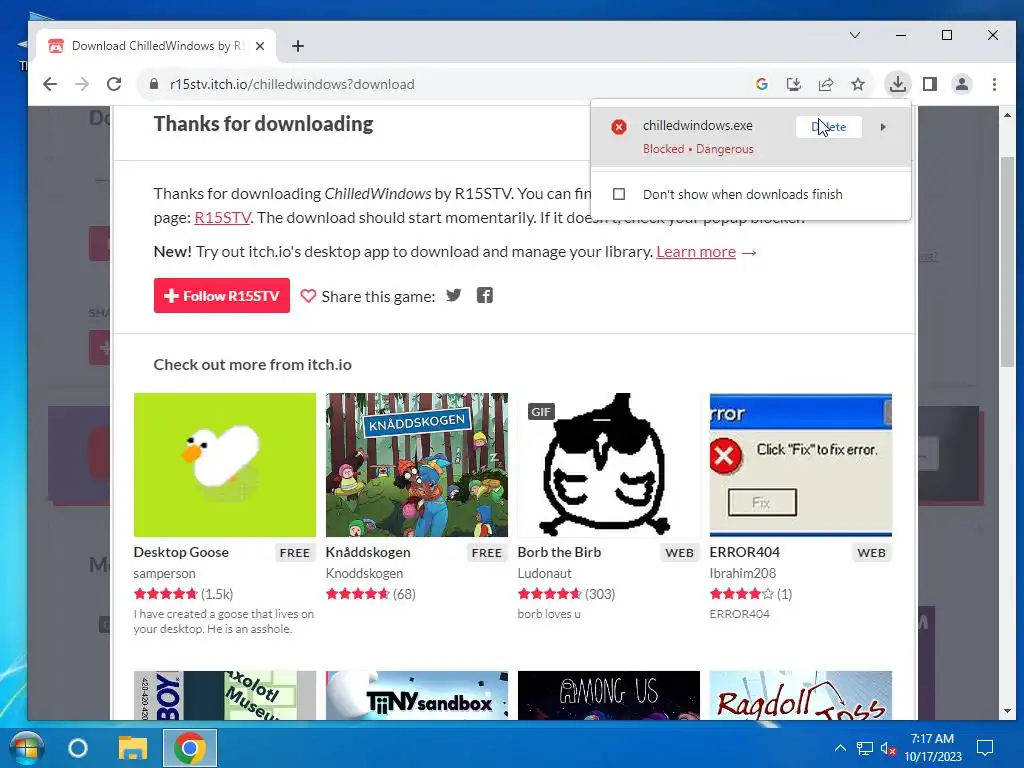Click the page vertical scrollbar thumb
Viewport: 1024px width, 768px height.
1007,261
